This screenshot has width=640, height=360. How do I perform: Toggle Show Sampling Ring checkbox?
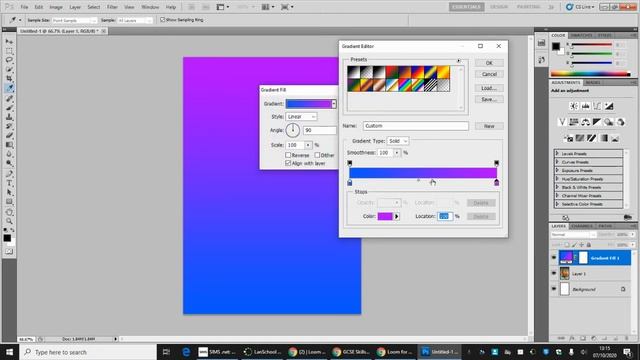click(163, 20)
